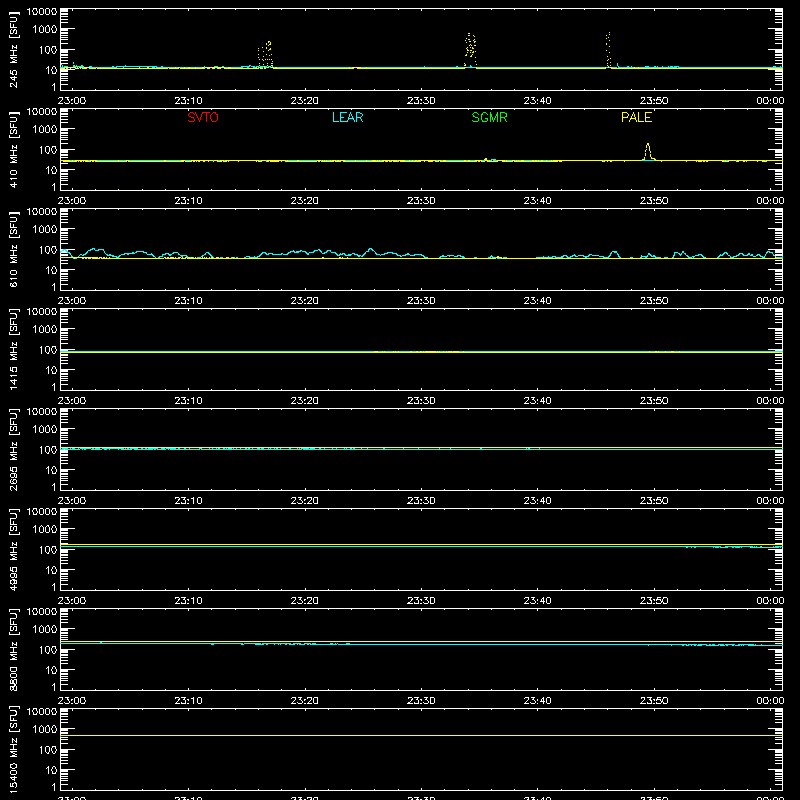The image size is (800, 800).
Task: Click the yellow flux line in 15400 MHz panel
Action: click(421, 736)
